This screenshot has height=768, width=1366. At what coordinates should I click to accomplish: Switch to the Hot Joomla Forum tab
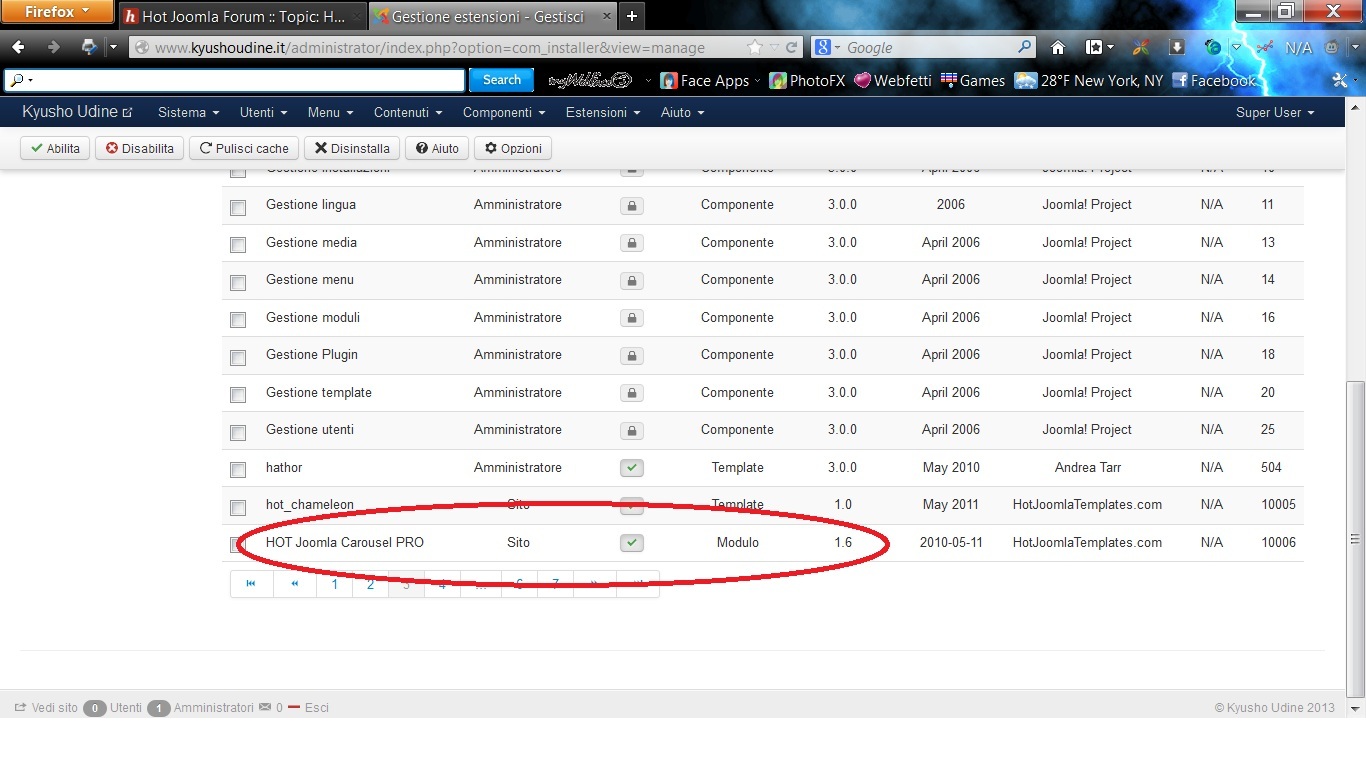(x=242, y=16)
